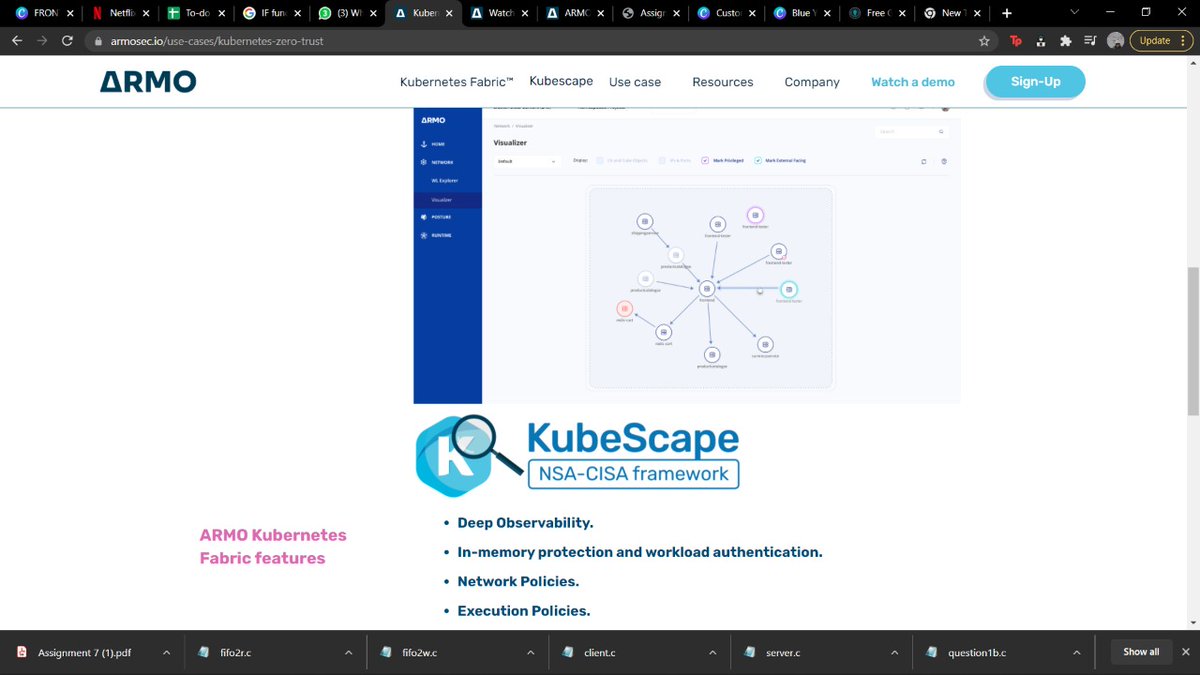Select the central frontend node in the graph
1200x675 pixels.
pyautogui.click(x=706, y=288)
